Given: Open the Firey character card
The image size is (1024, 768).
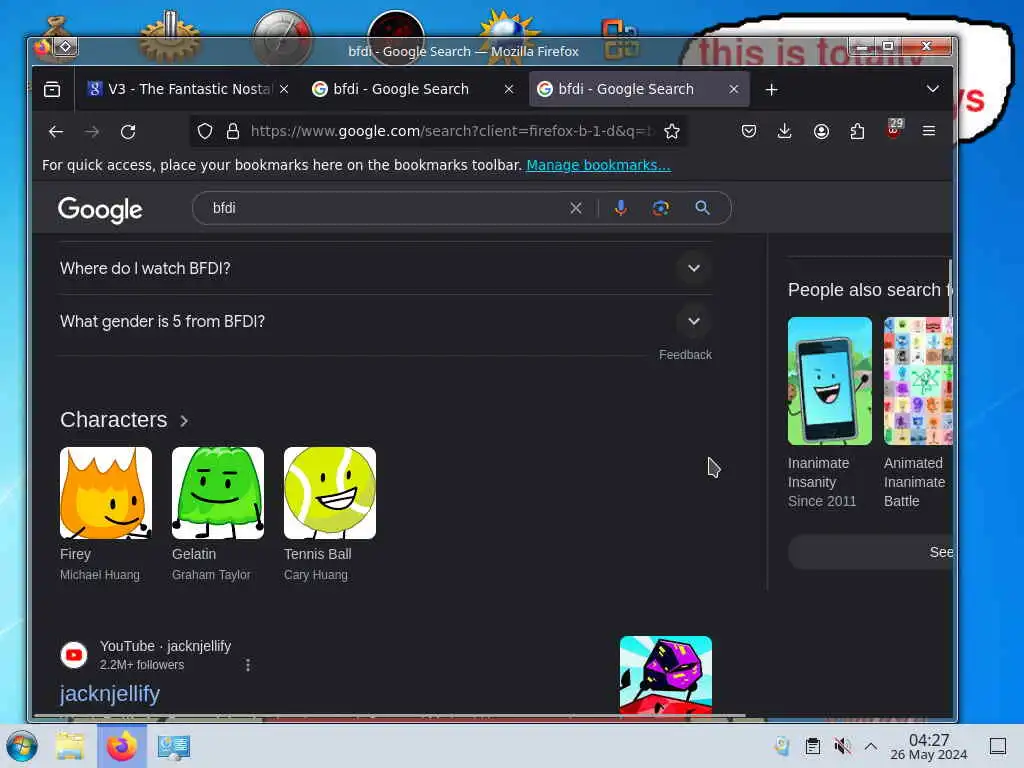Looking at the screenshot, I should 106,514.
